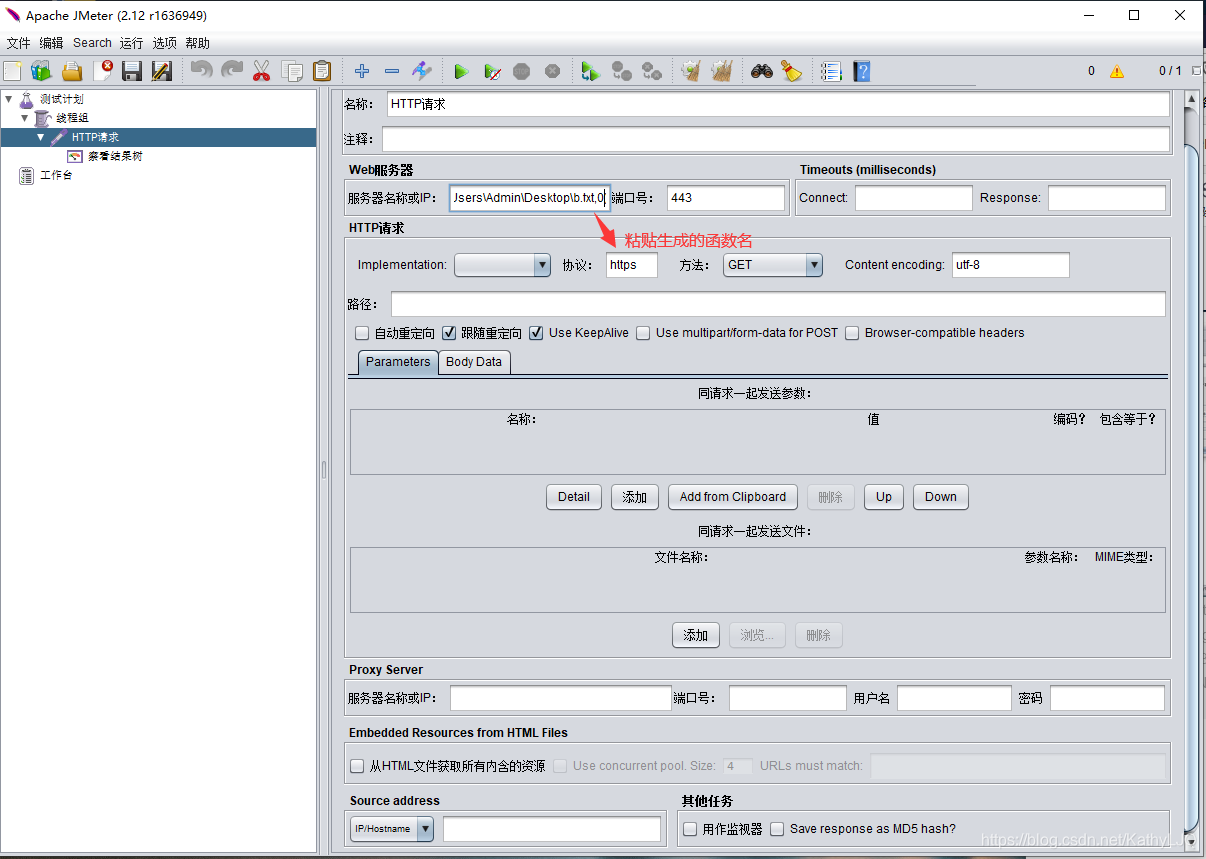Click the Copy icon in toolbar
The width and height of the screenshot is (1206, 859).
(292, 71)
